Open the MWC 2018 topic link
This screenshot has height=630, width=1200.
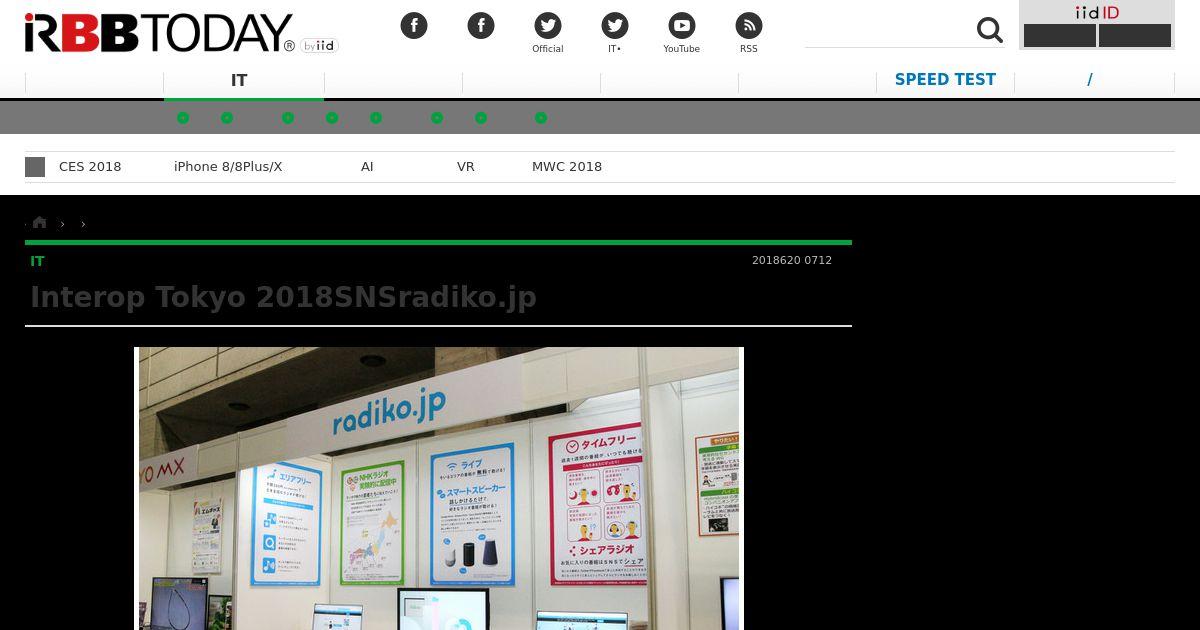[x=567, y=167]
